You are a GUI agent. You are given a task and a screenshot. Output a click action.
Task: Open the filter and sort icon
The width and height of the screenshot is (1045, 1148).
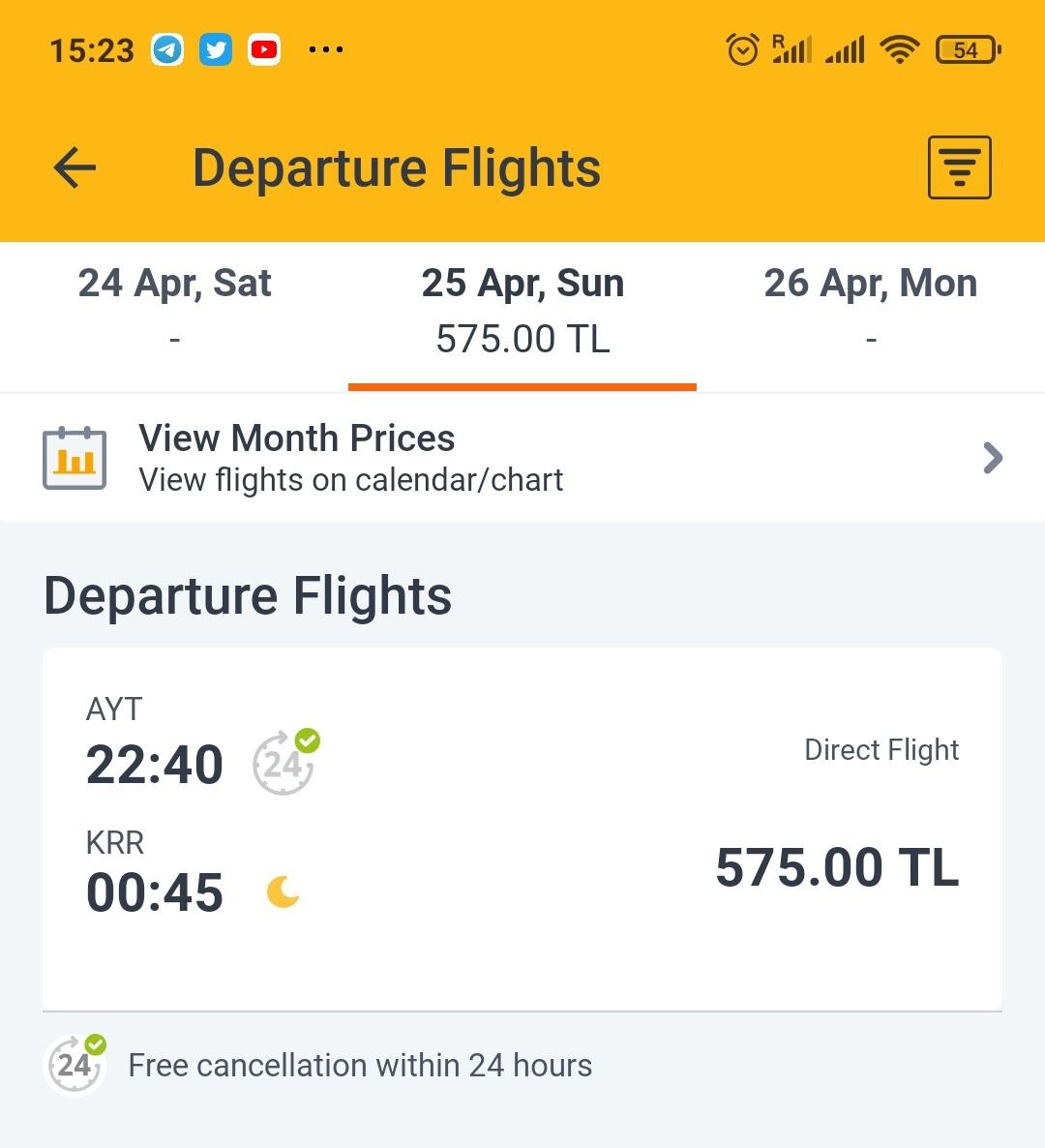(x=960, y=166)
